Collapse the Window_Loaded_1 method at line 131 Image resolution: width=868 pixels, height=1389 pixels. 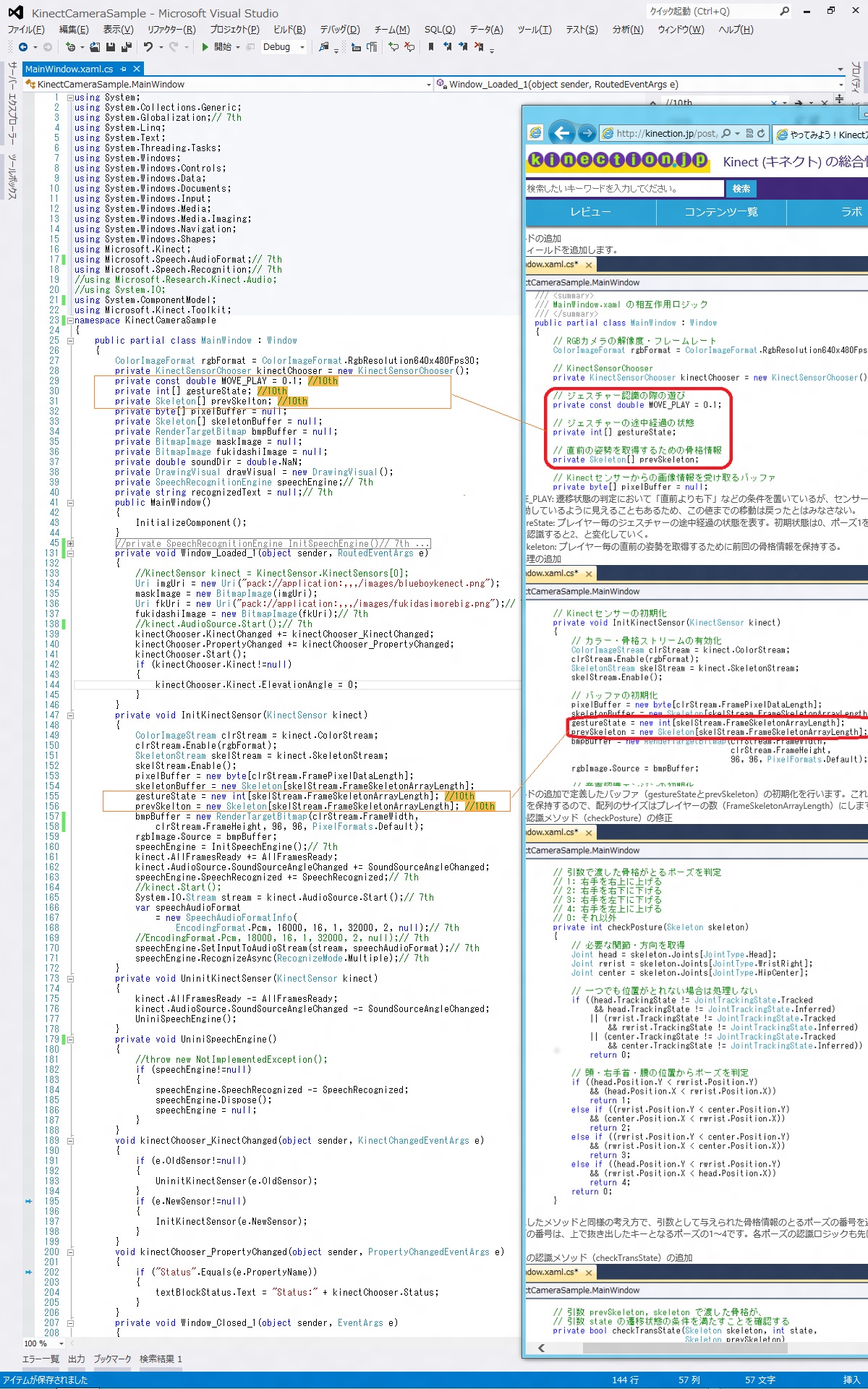point(70,553)
